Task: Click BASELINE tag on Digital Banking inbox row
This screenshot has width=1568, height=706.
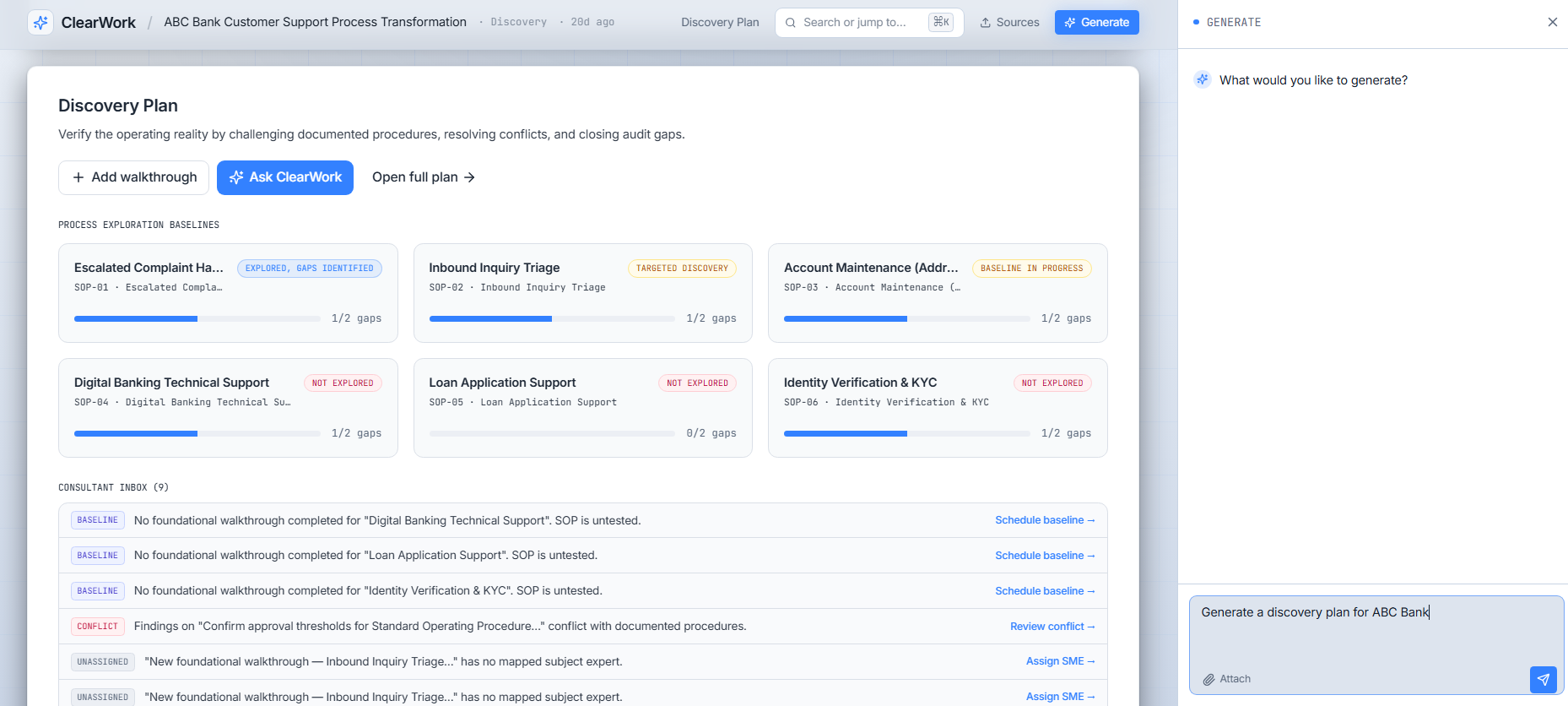Action: click(x=98, y=520)
